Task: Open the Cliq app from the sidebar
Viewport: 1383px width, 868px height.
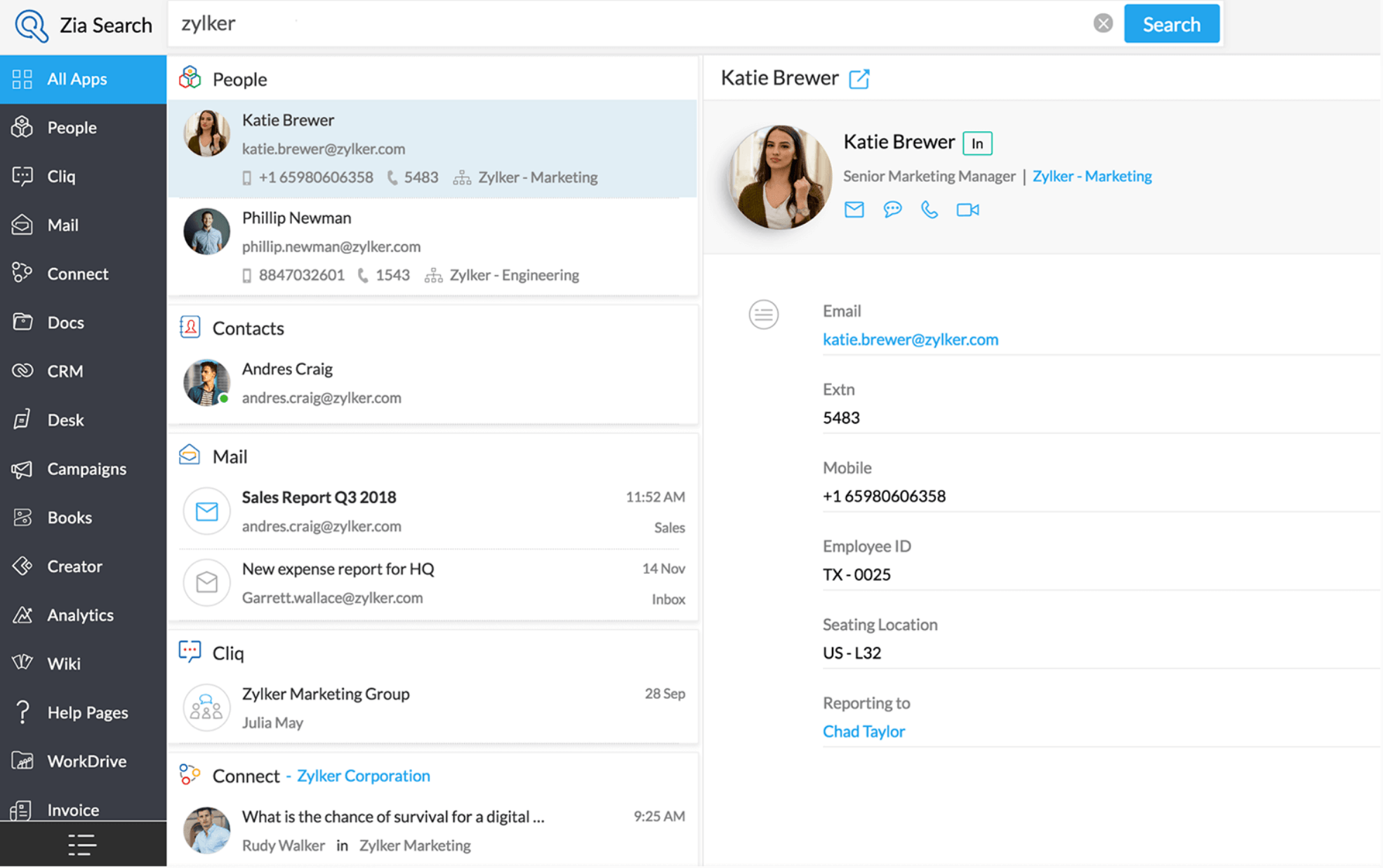Action: point(62,176)
